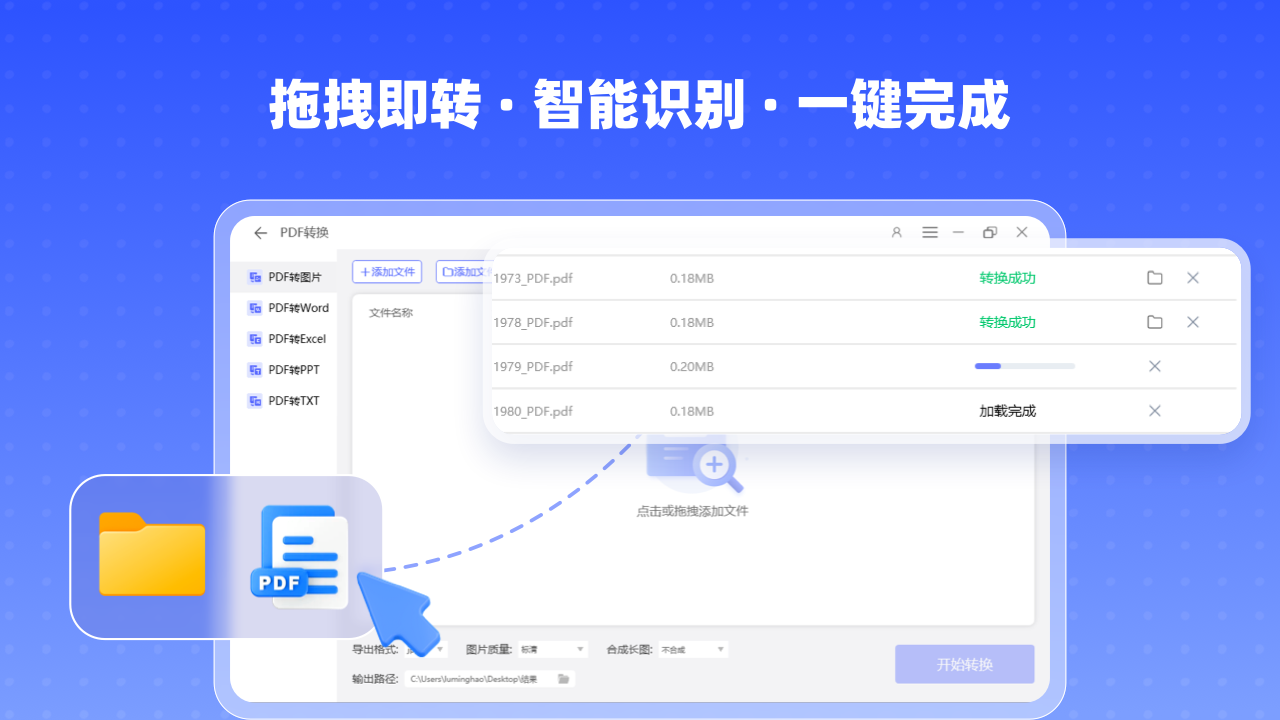The width and height of the screenshot is (1280, 720).
Task: Open the hamburger menu icon
Action: point(929,232)
